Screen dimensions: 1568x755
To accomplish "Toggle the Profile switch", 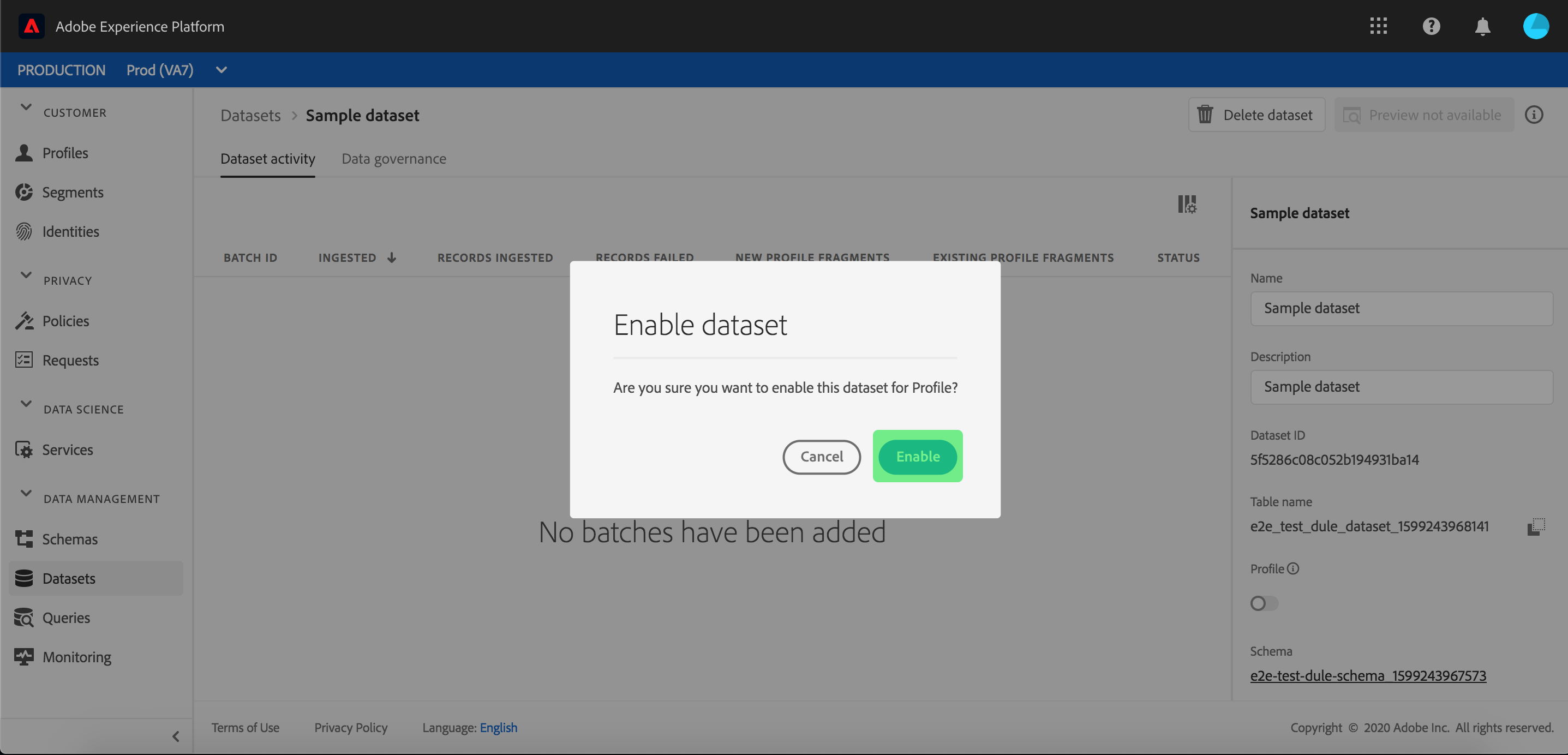I will [x=1264, y=603].
